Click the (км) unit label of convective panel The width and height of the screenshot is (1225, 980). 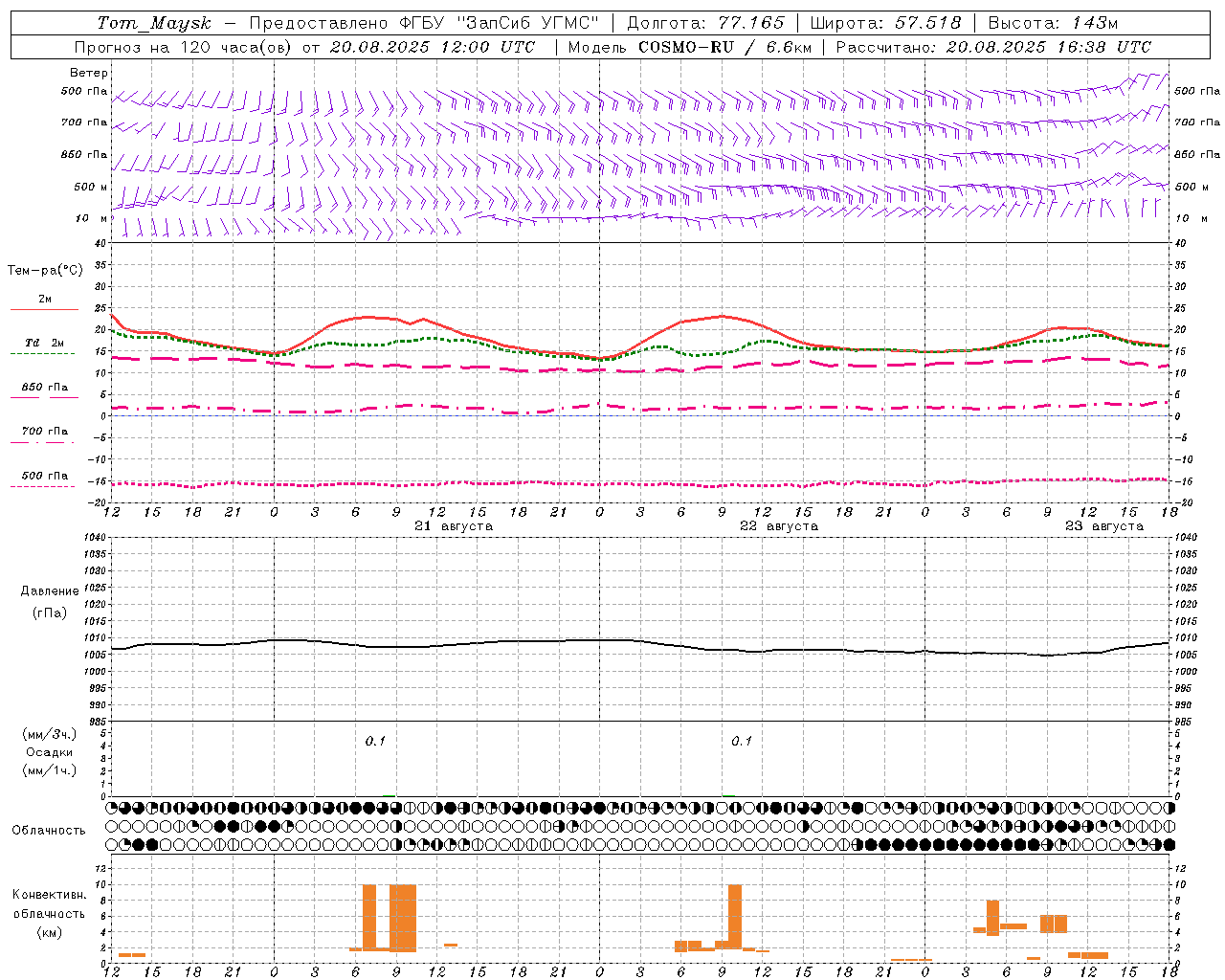(x=49, y=932)
